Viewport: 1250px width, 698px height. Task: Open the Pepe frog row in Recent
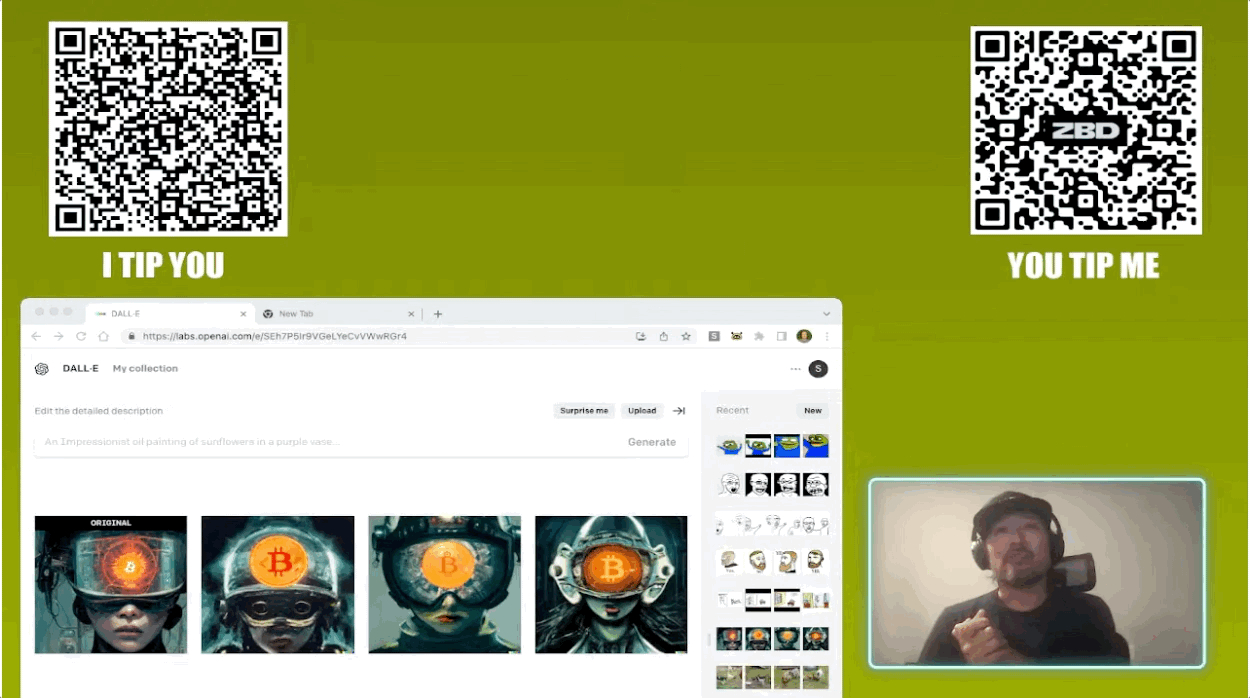click(x=773, y=446)
